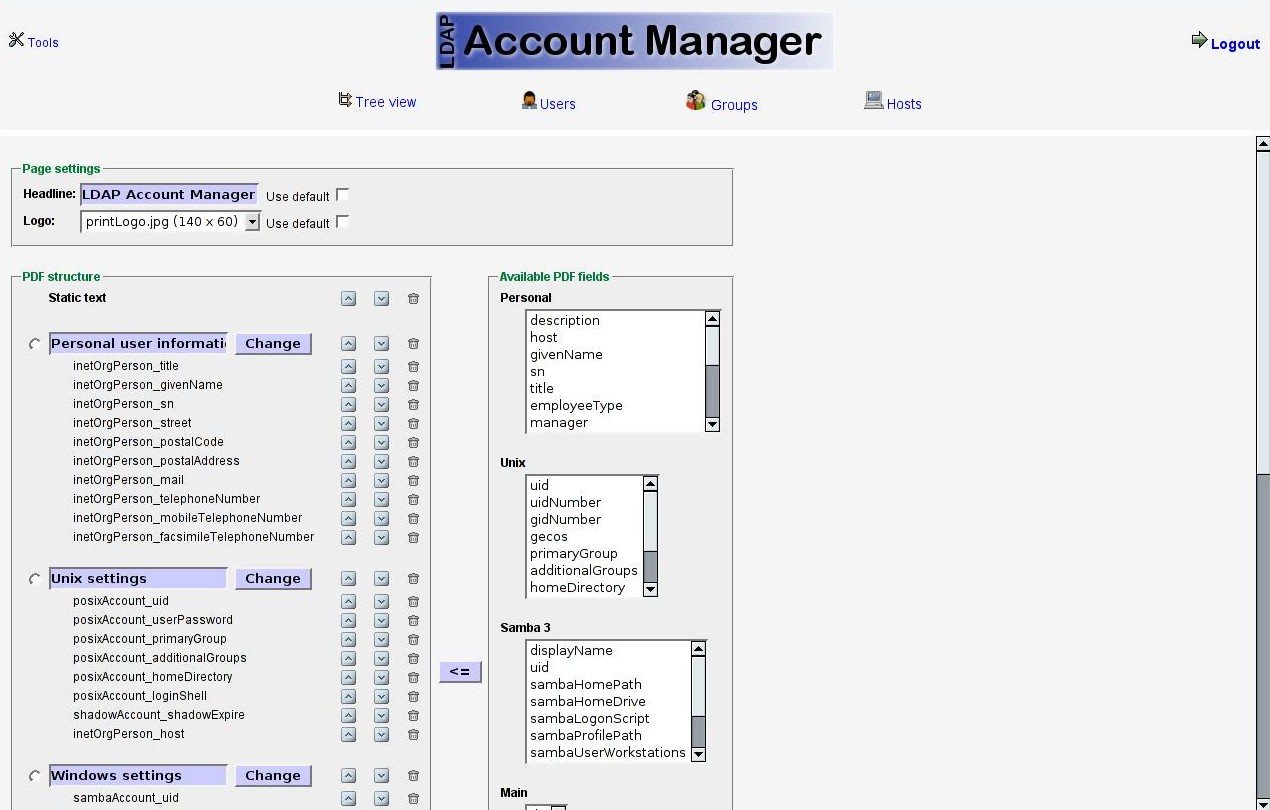Enable Use default for Headline
This screenshot has width=1270, height=810.
click(342, 195)
